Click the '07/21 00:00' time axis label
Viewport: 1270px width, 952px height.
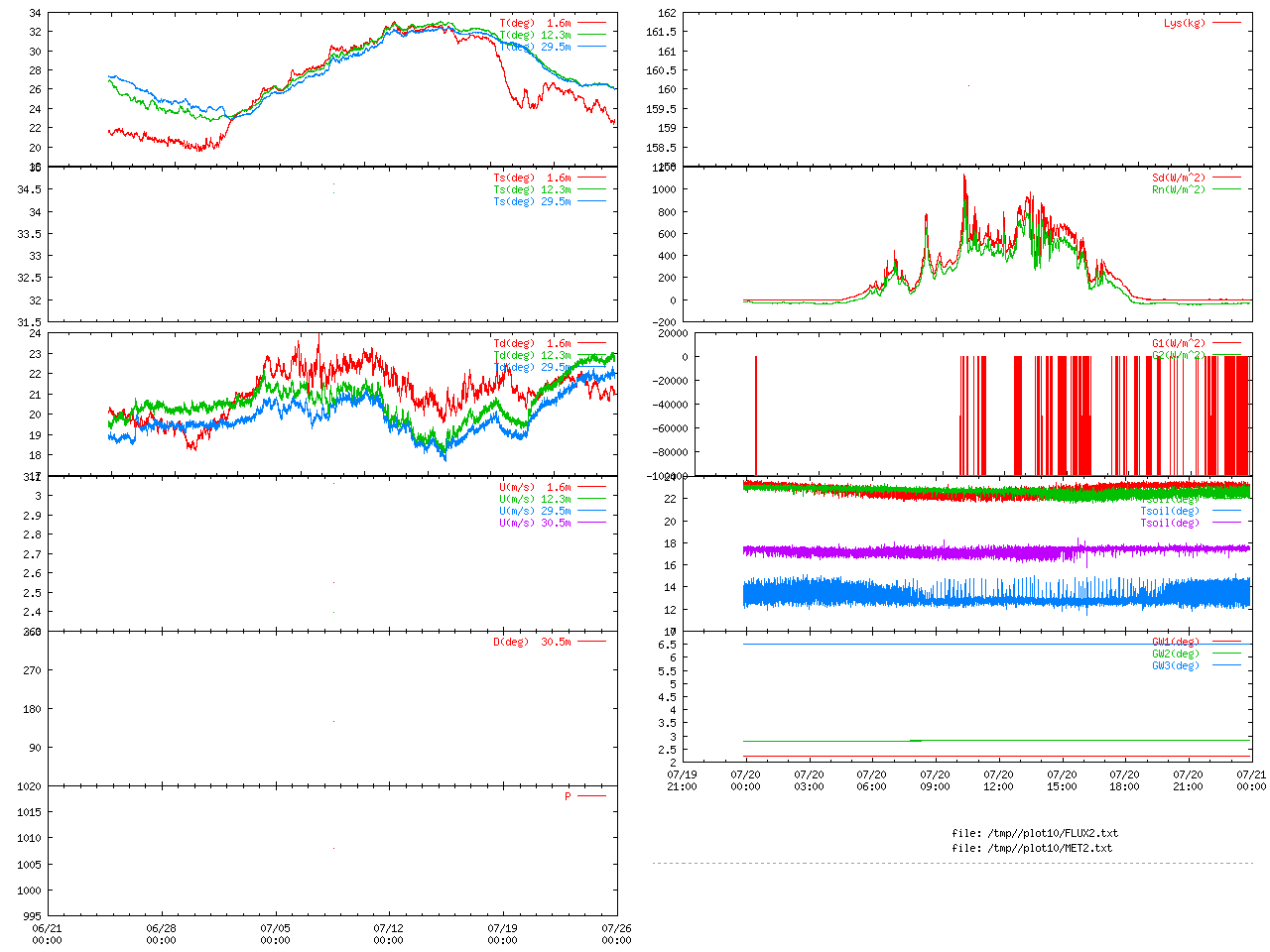1251,780
